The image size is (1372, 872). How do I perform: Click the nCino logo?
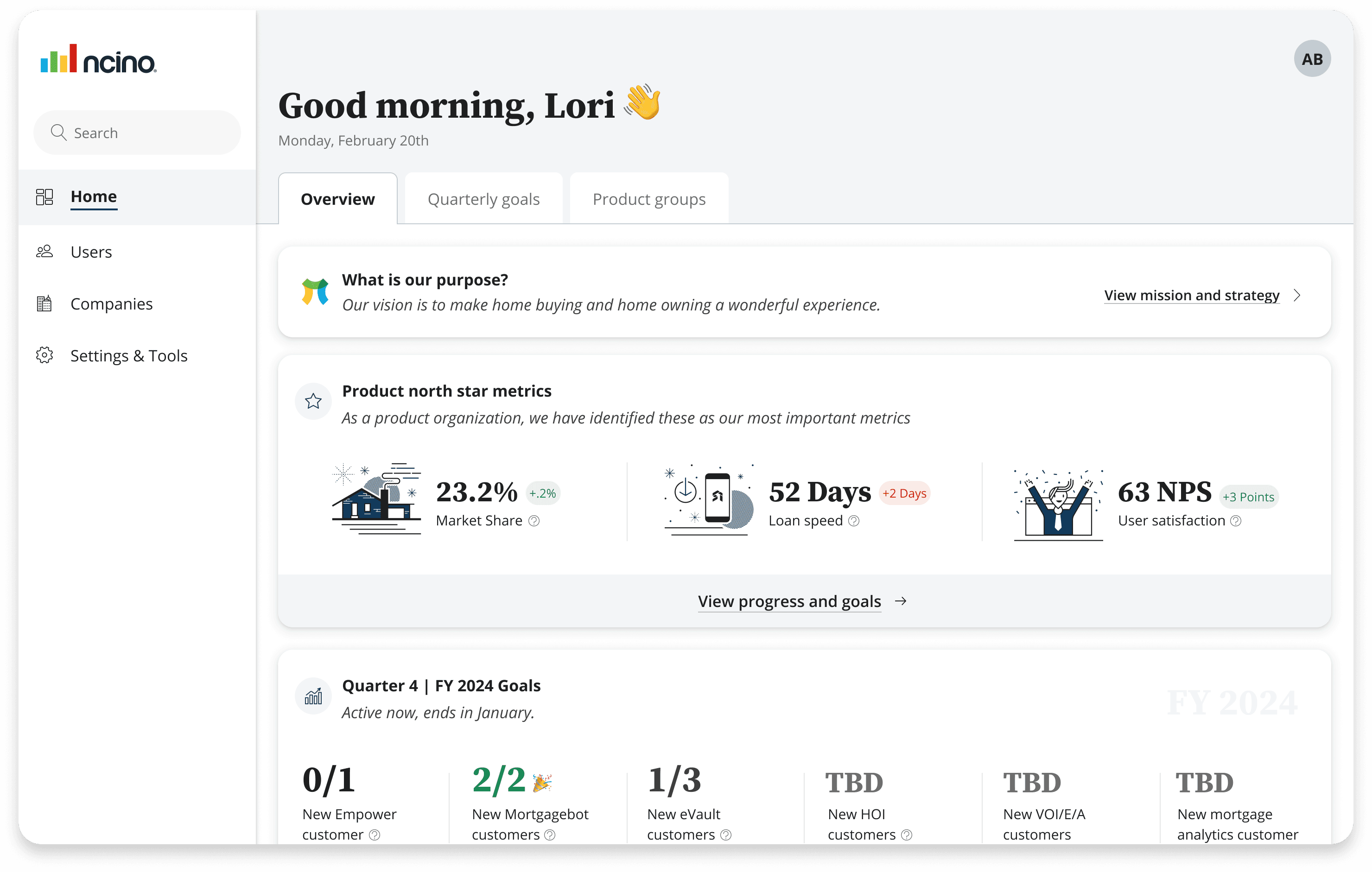[98, 59]
